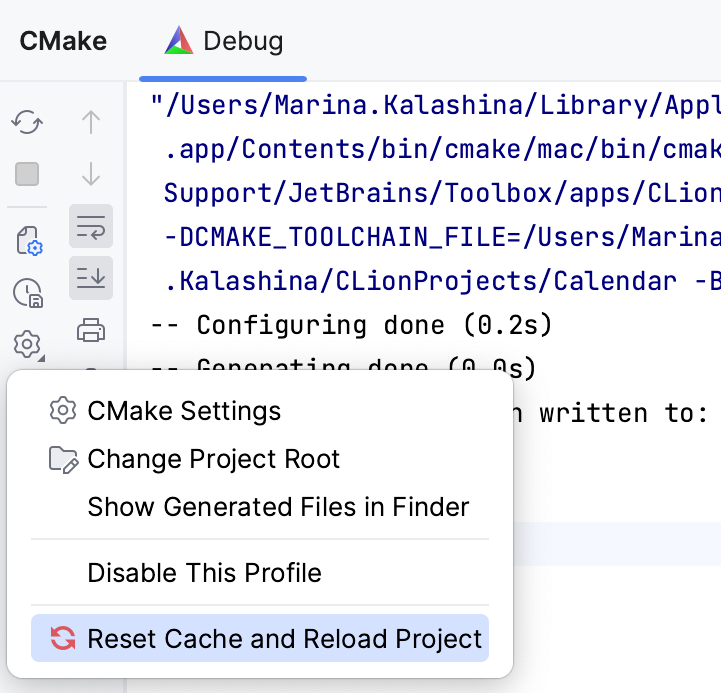
Task: Open CMake Settings from the menu
Action: click(x=260, y=411)
